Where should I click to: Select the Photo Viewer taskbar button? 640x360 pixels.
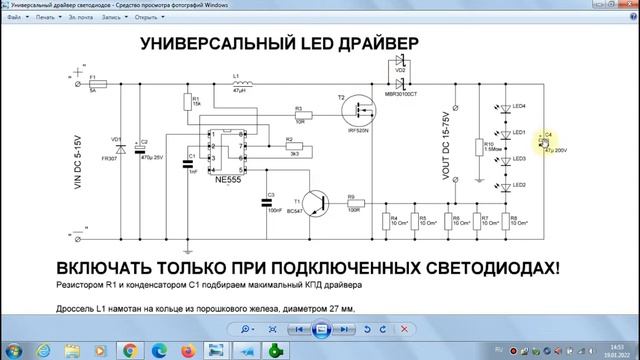(x=216, y=351)
